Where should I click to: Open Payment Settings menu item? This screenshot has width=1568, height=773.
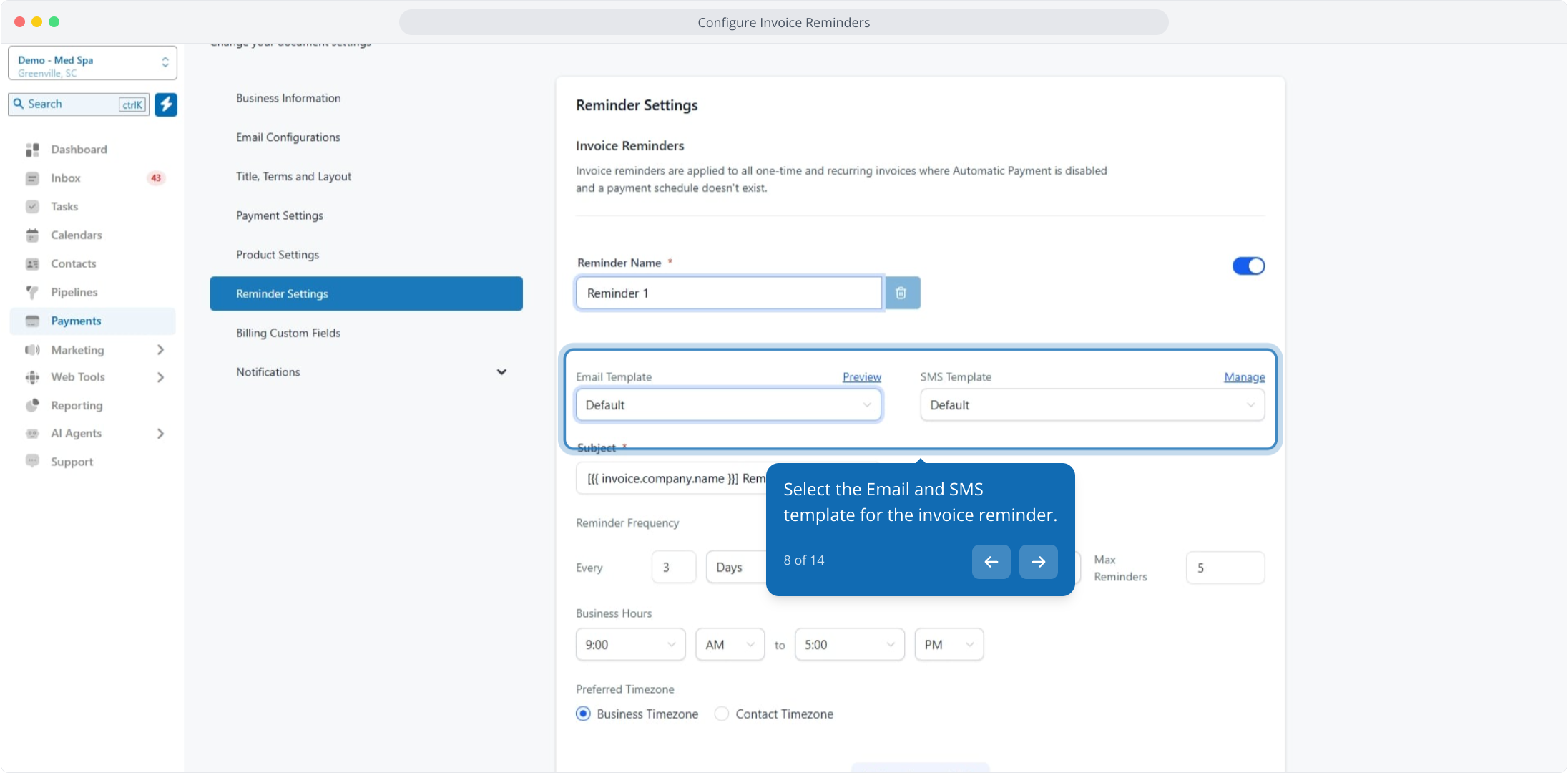(280, 215)
